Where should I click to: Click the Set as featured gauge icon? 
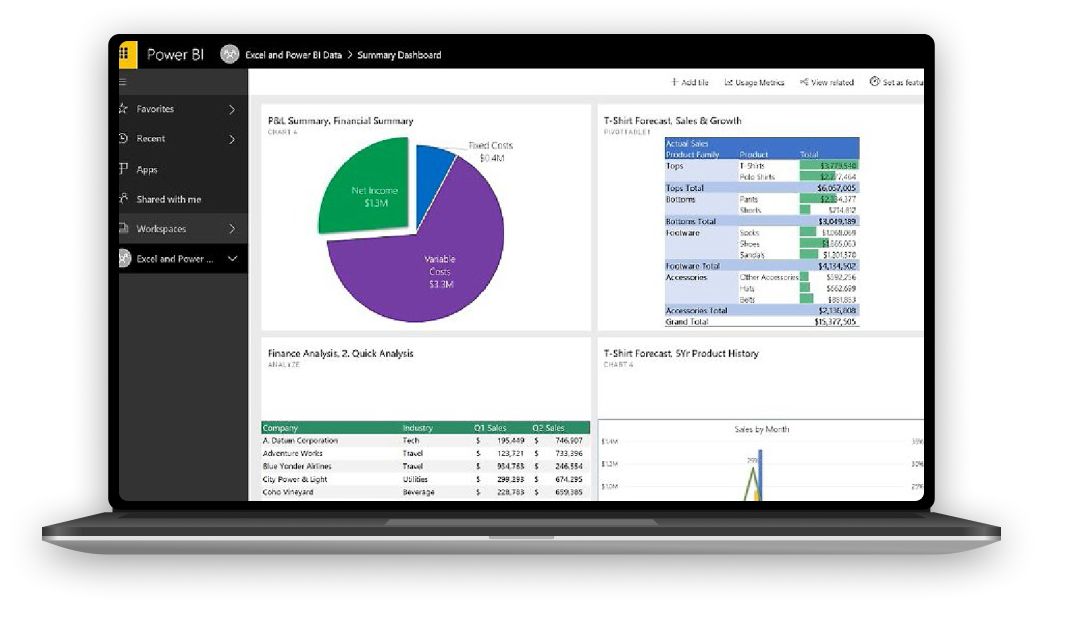875,82
